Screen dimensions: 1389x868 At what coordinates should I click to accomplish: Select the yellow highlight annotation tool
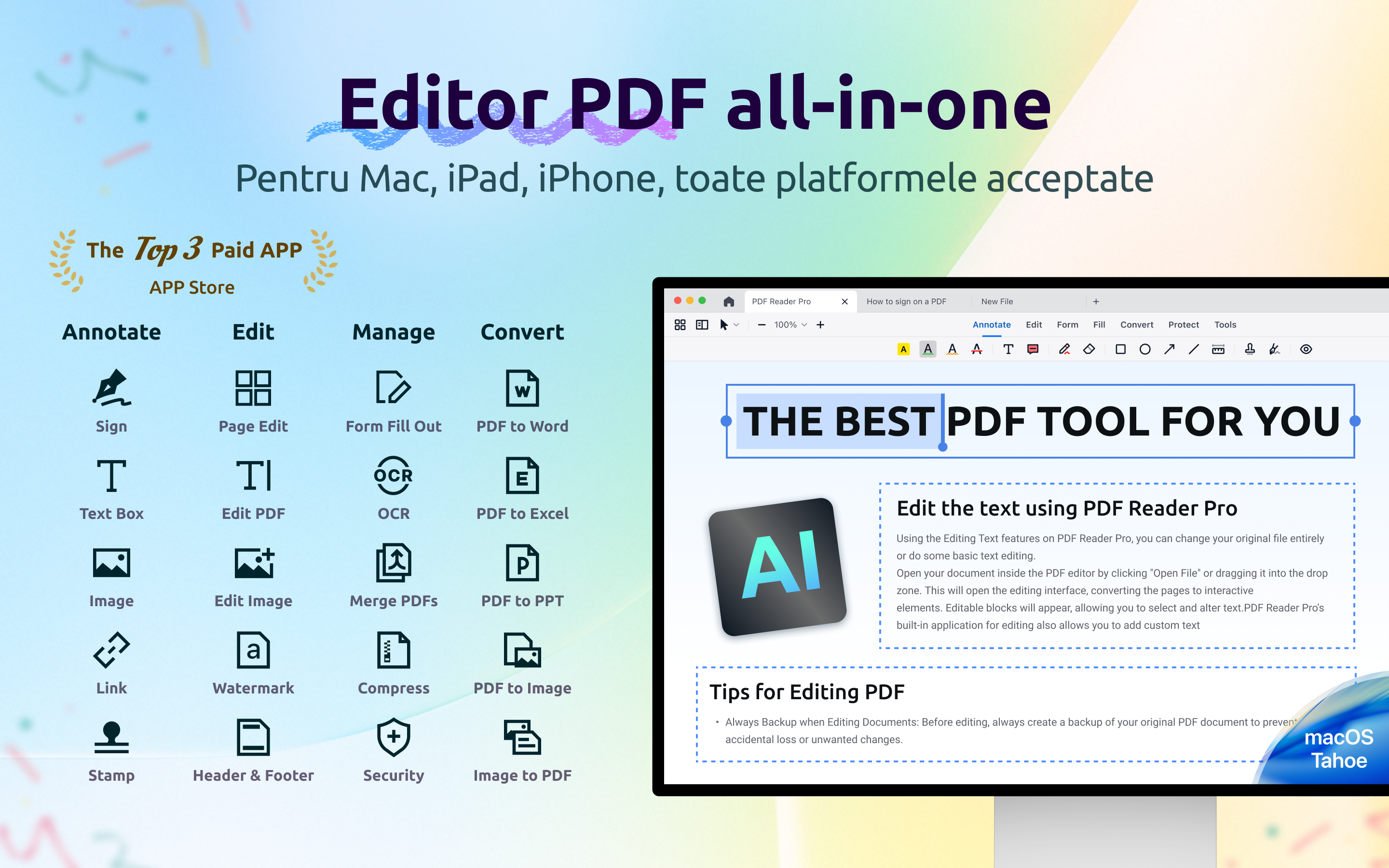[903, 349]
